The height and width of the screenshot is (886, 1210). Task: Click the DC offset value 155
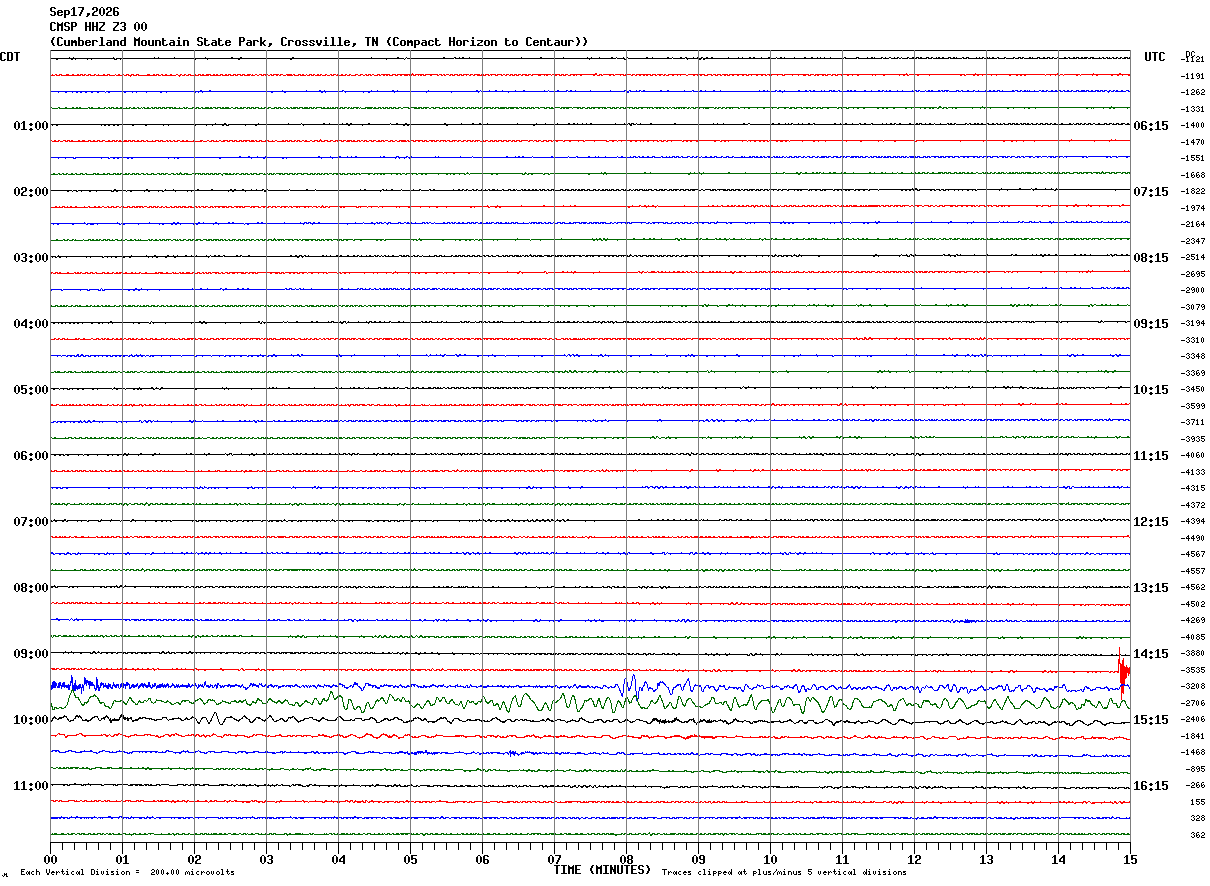1197,802
